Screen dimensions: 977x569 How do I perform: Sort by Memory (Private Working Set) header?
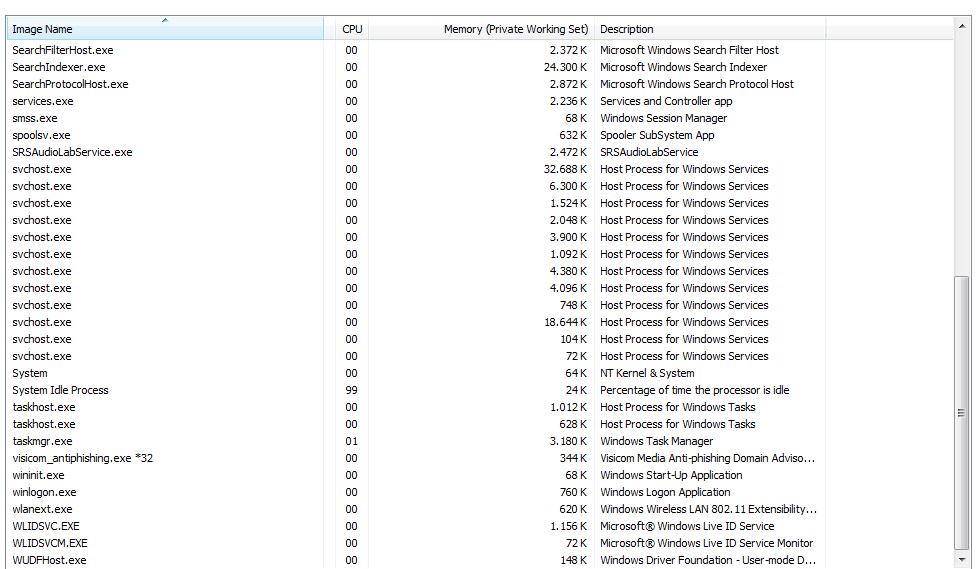coord(481,29)
